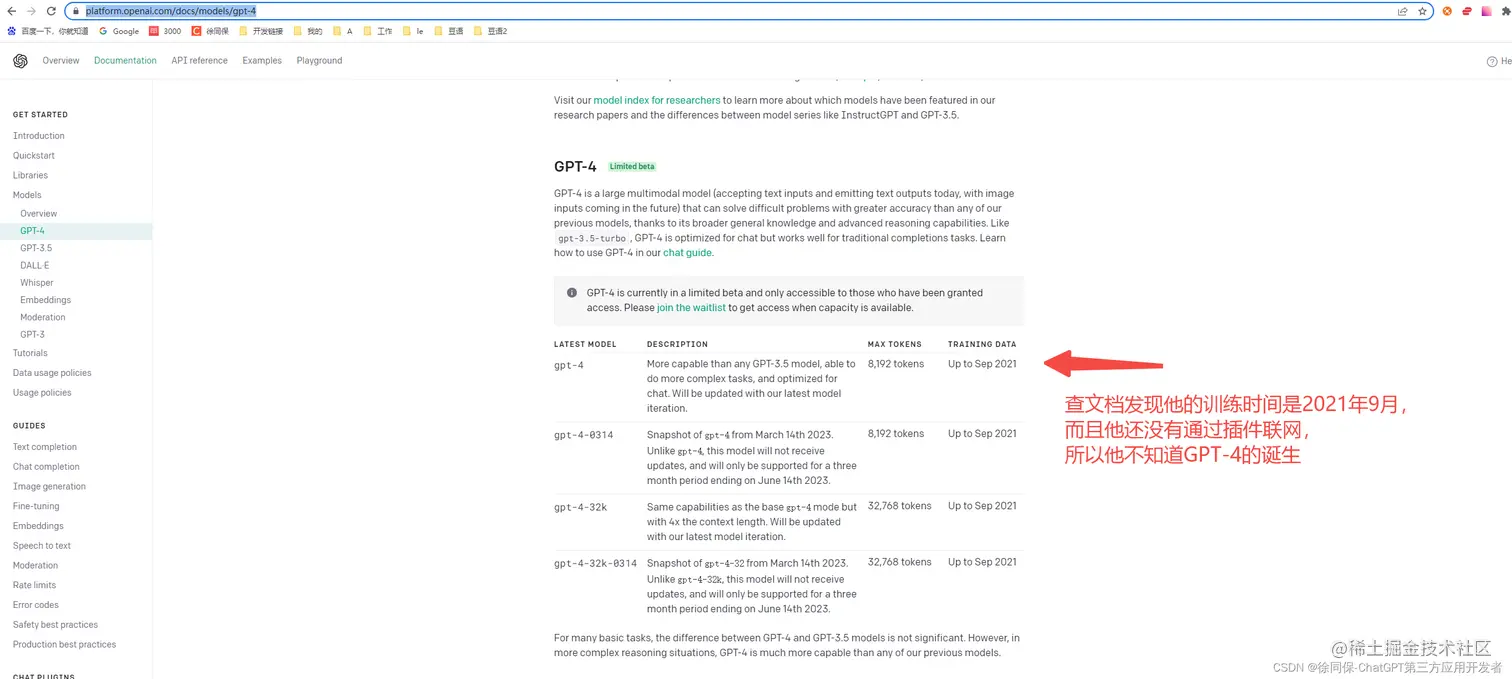
Task: Follow the chat guide link
Action: [x=688, y=253]
